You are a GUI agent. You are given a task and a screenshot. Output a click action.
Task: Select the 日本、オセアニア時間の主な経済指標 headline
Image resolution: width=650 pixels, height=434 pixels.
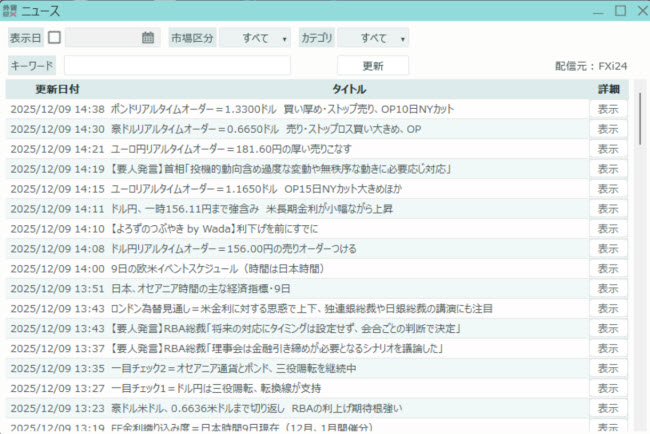200,289
